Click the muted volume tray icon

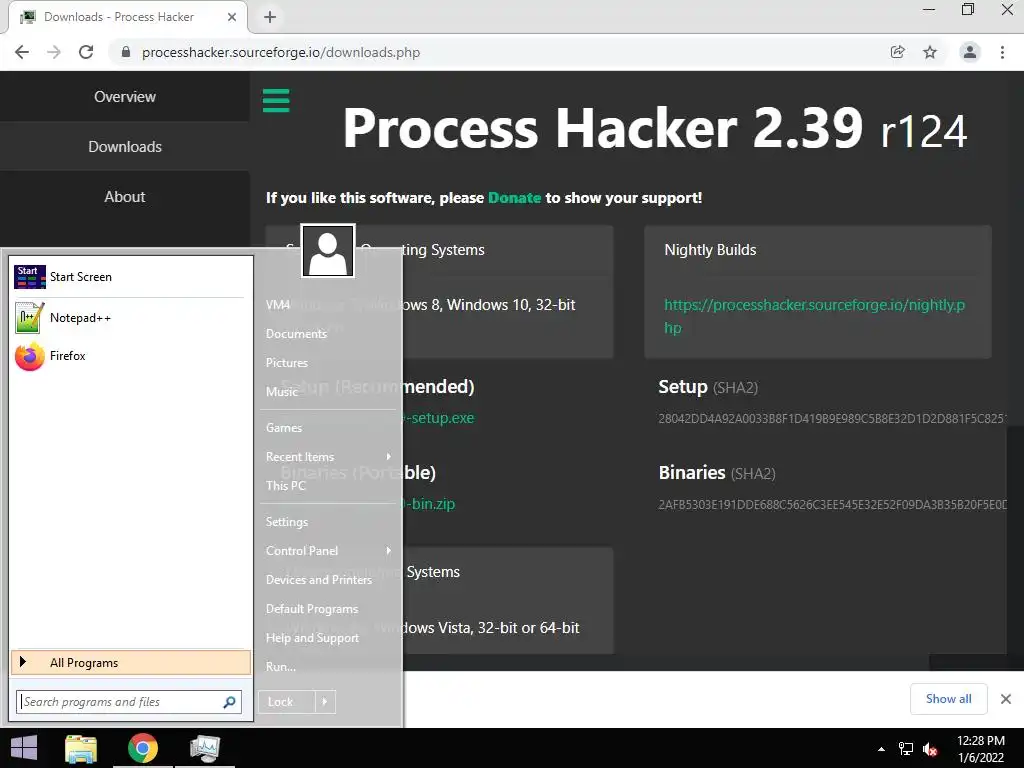coord(930,749)
